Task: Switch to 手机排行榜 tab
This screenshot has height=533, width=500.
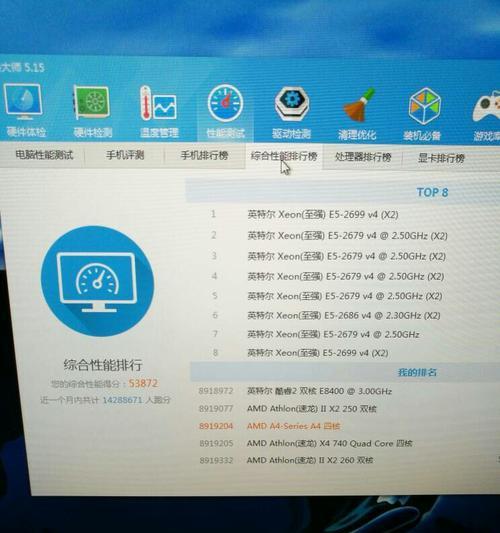Action: [204, 156]
